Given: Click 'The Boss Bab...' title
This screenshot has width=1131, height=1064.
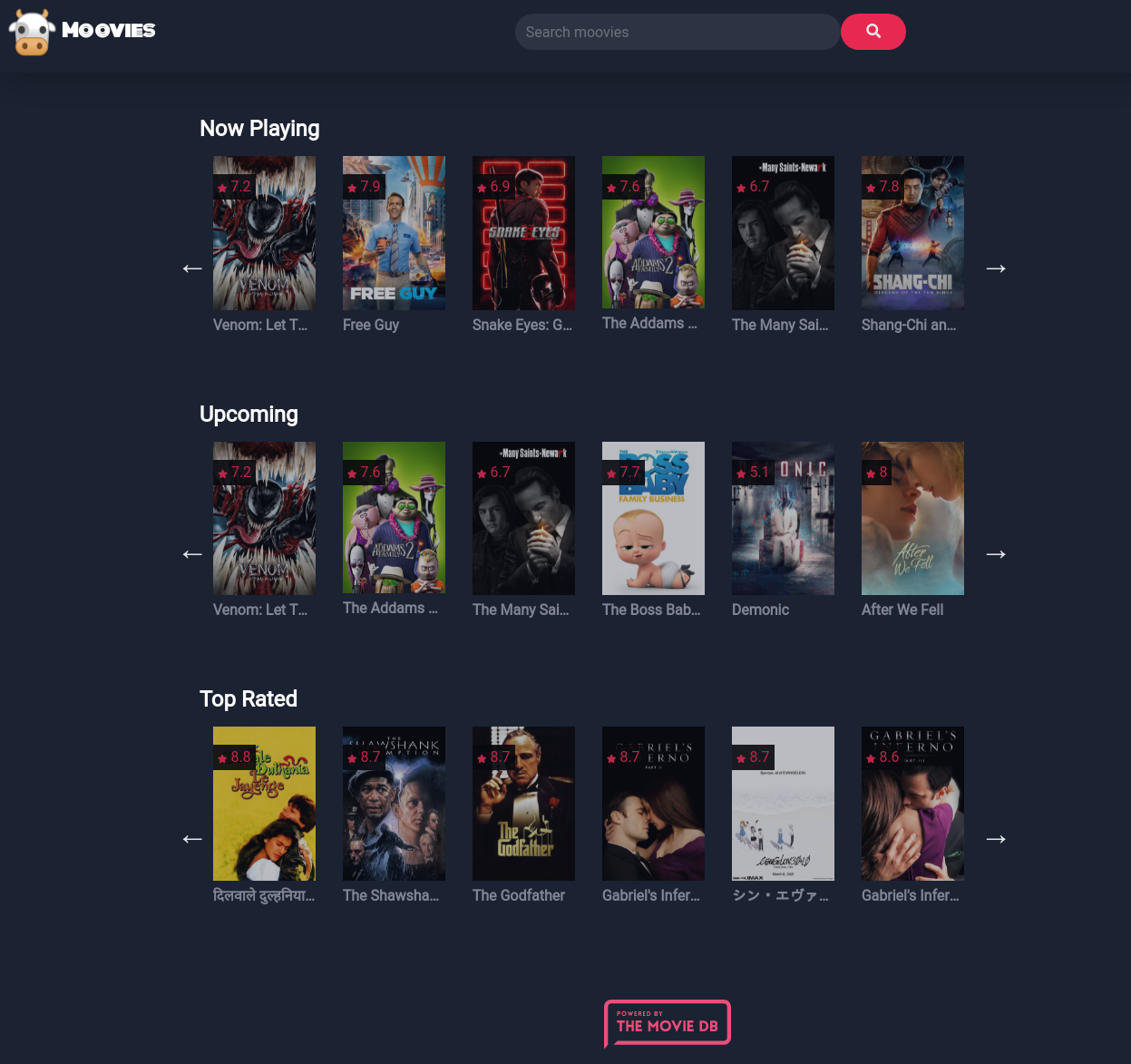Looking at the screenshot, I should click(651, 610).
